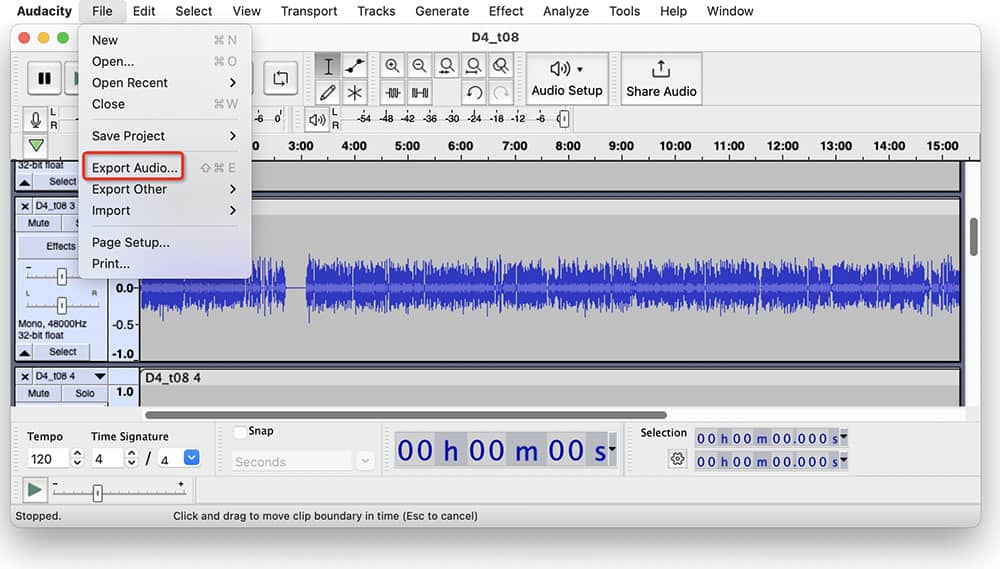Select the Envelope tool

354,66
